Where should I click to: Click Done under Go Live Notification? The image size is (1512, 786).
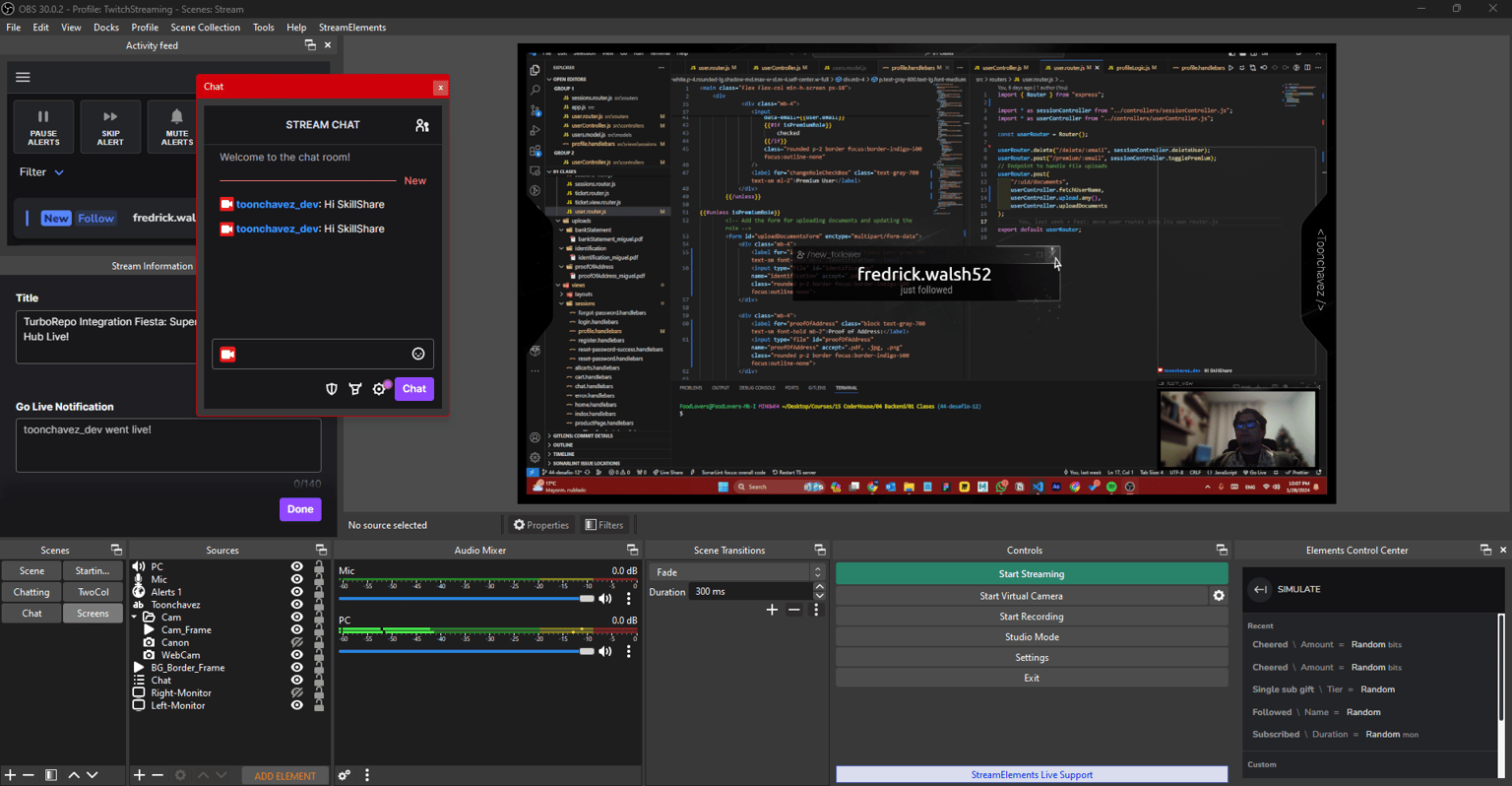click(x=300, y=509)
